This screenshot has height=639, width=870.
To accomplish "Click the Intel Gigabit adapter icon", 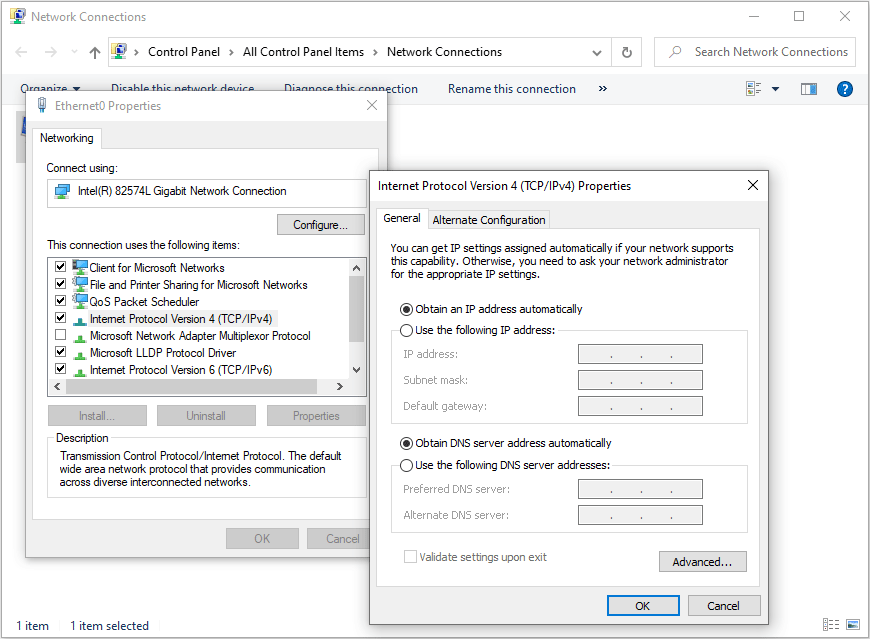I will click(62, 191).
